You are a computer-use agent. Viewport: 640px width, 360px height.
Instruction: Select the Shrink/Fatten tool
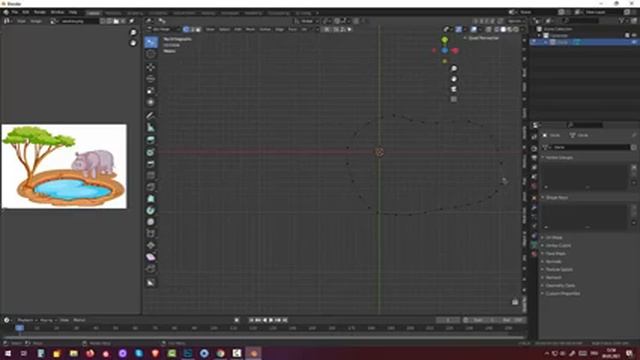pyautogui.click(x=151, y=258)
